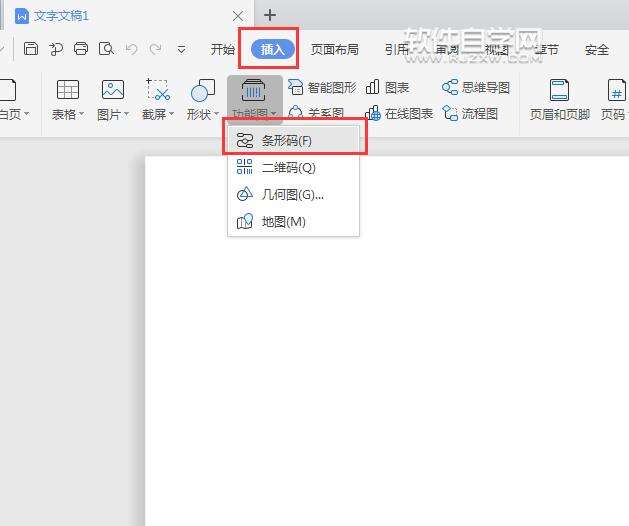The image size is (629, 526).
Task: Click the 页码 page number icon
Action: [x=616, y=90]
